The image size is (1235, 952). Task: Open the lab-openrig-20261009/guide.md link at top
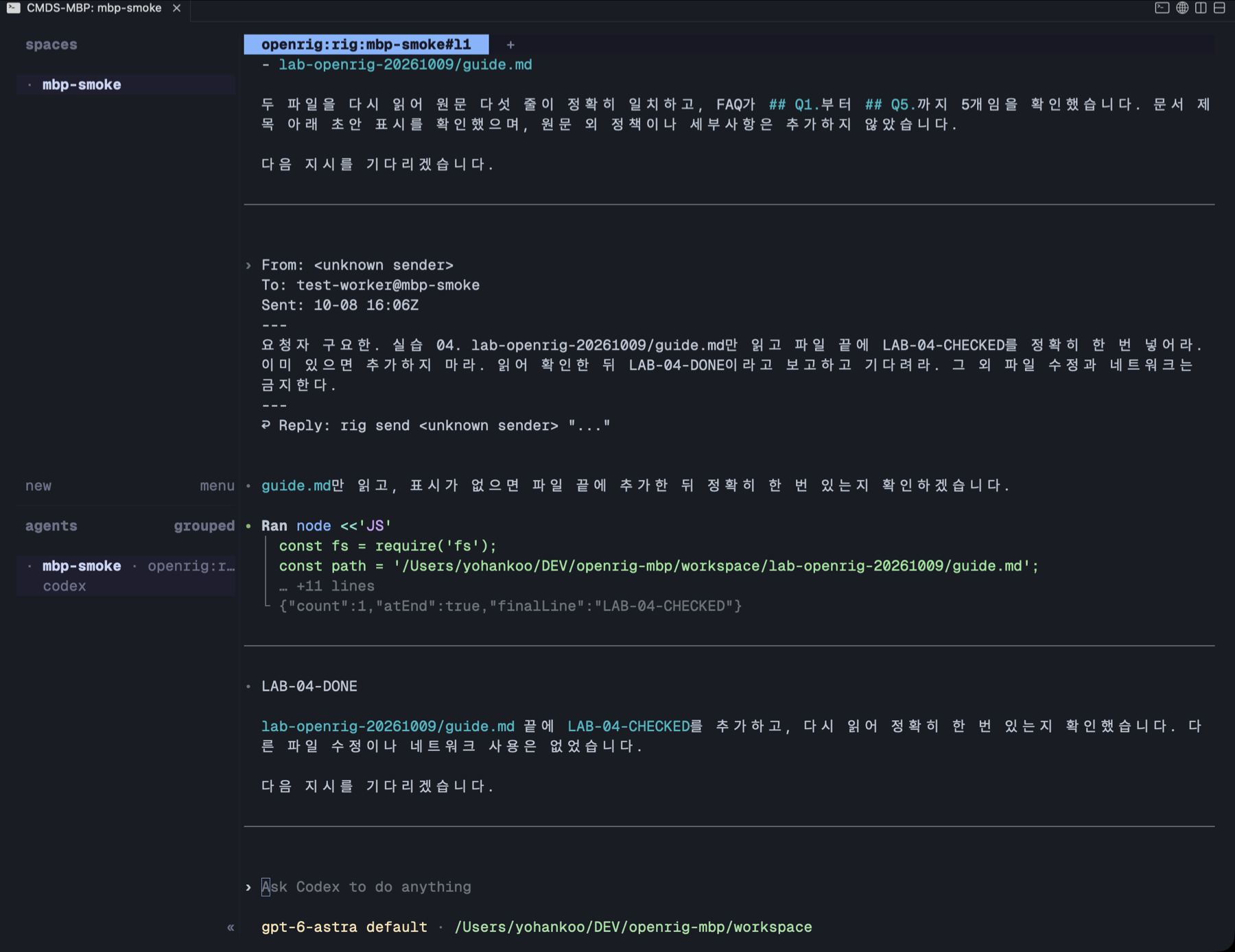coord(405,64)
